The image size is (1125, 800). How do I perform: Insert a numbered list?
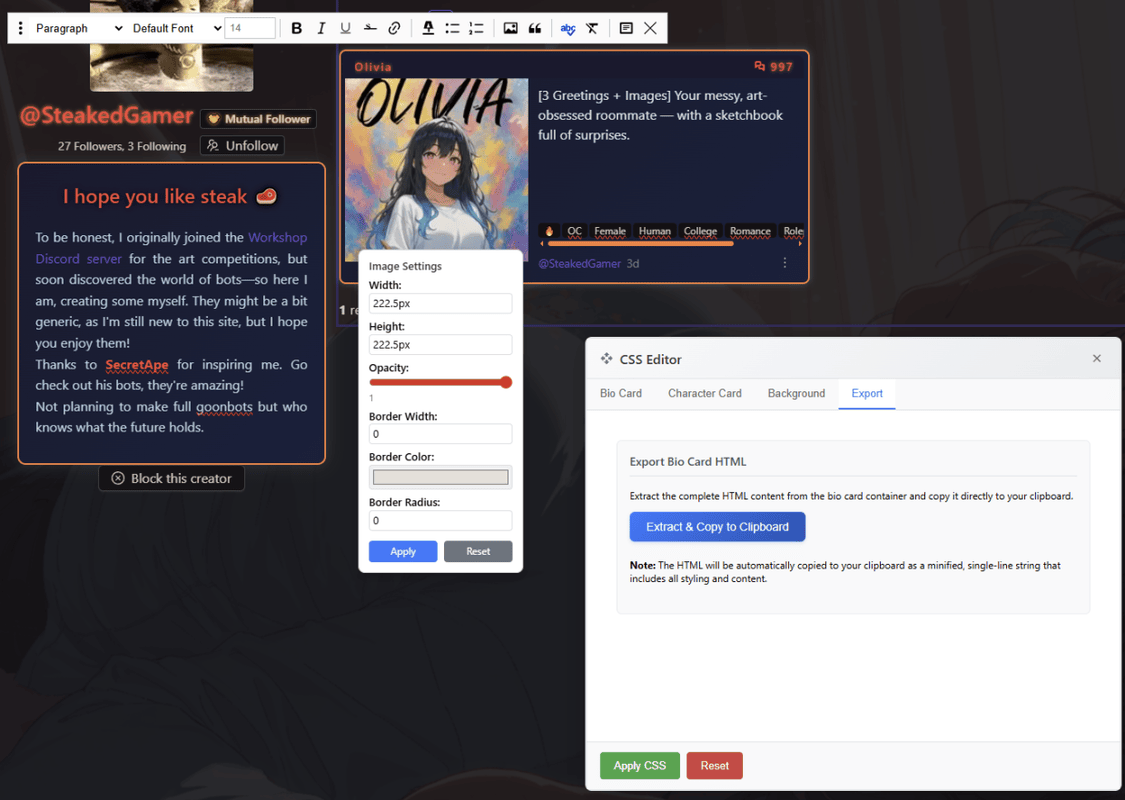pos(476,28)
